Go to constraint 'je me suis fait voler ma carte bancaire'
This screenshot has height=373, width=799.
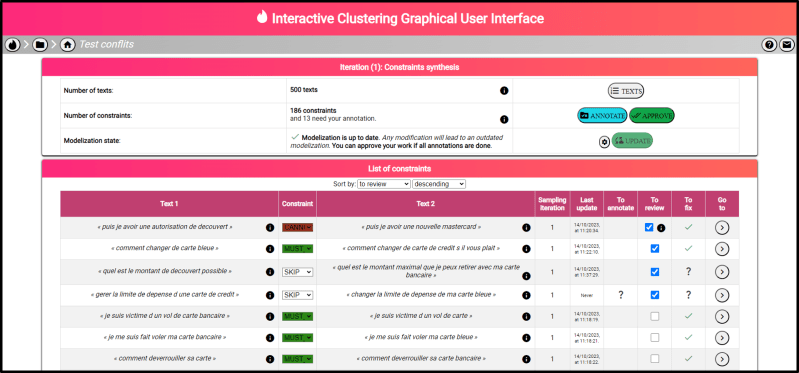722,338
